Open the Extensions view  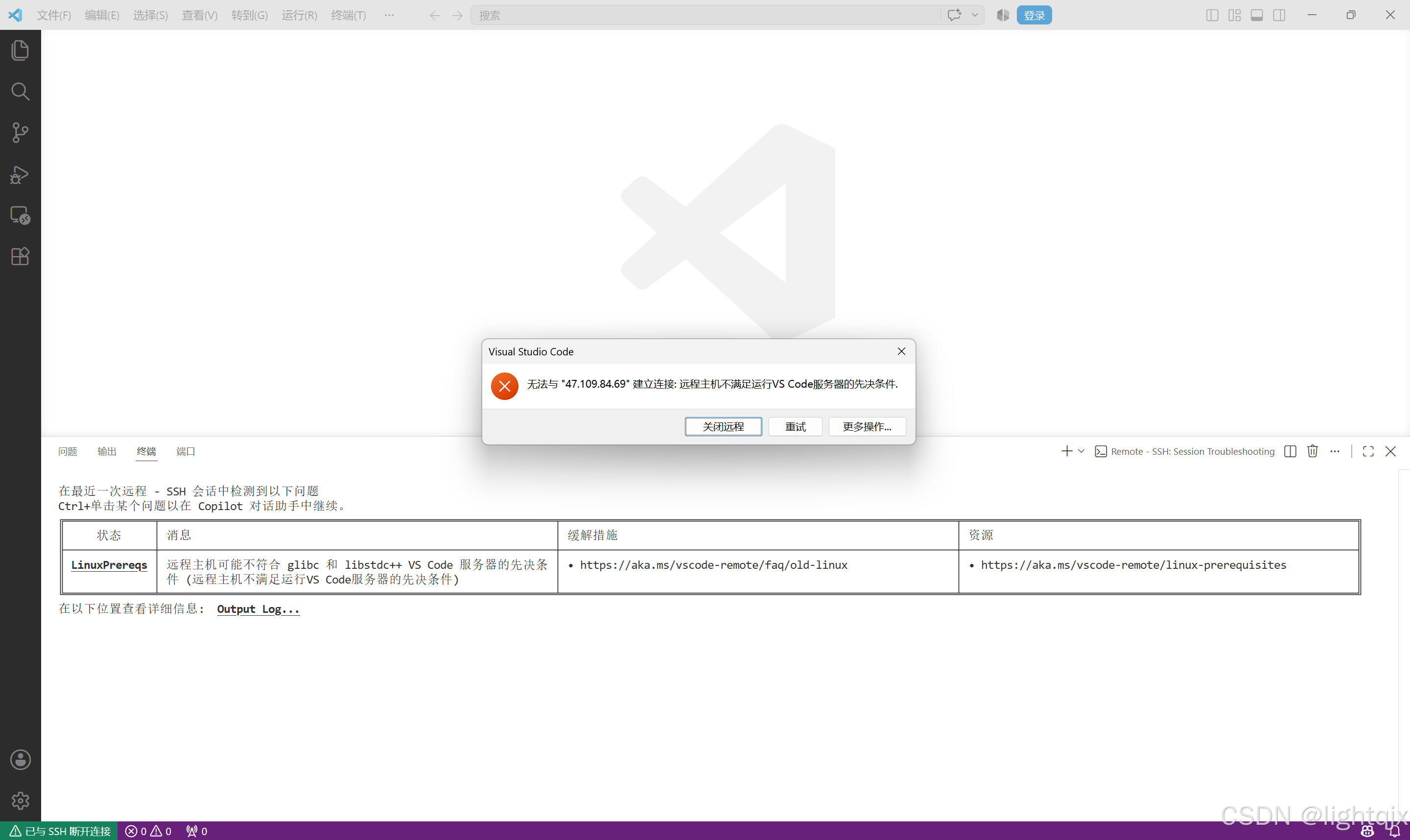pyautogui.click(x=21, y=257)
